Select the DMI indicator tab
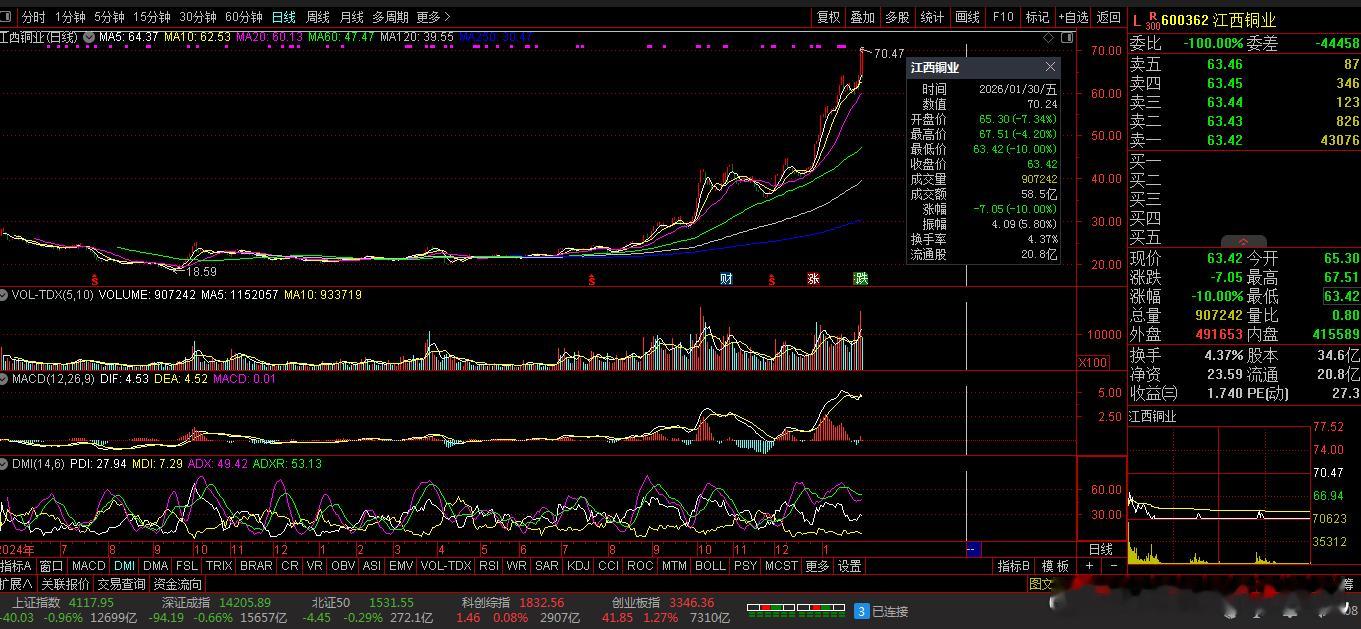 (x=124, y=566)
